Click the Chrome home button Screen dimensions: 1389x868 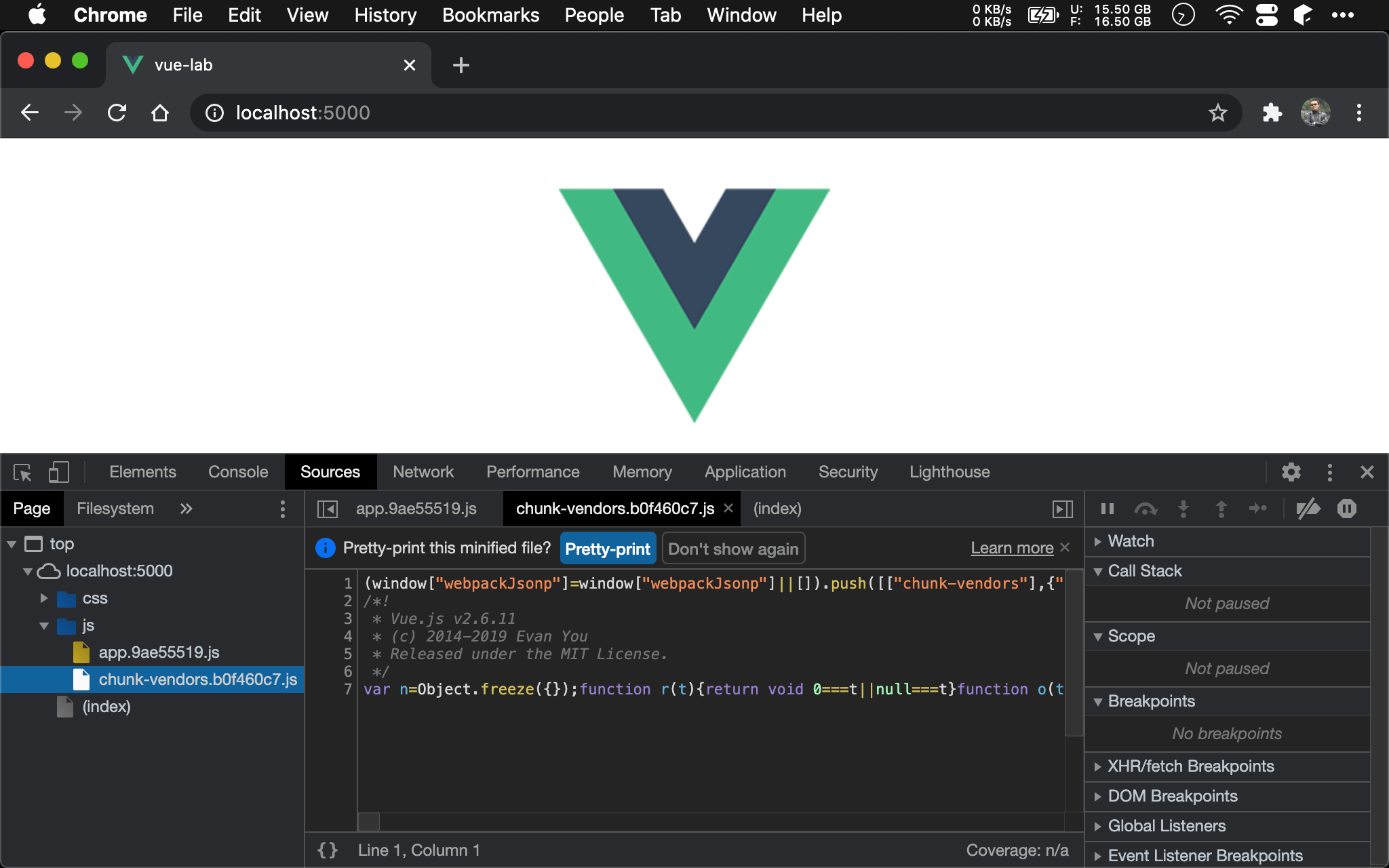point(160,113)
